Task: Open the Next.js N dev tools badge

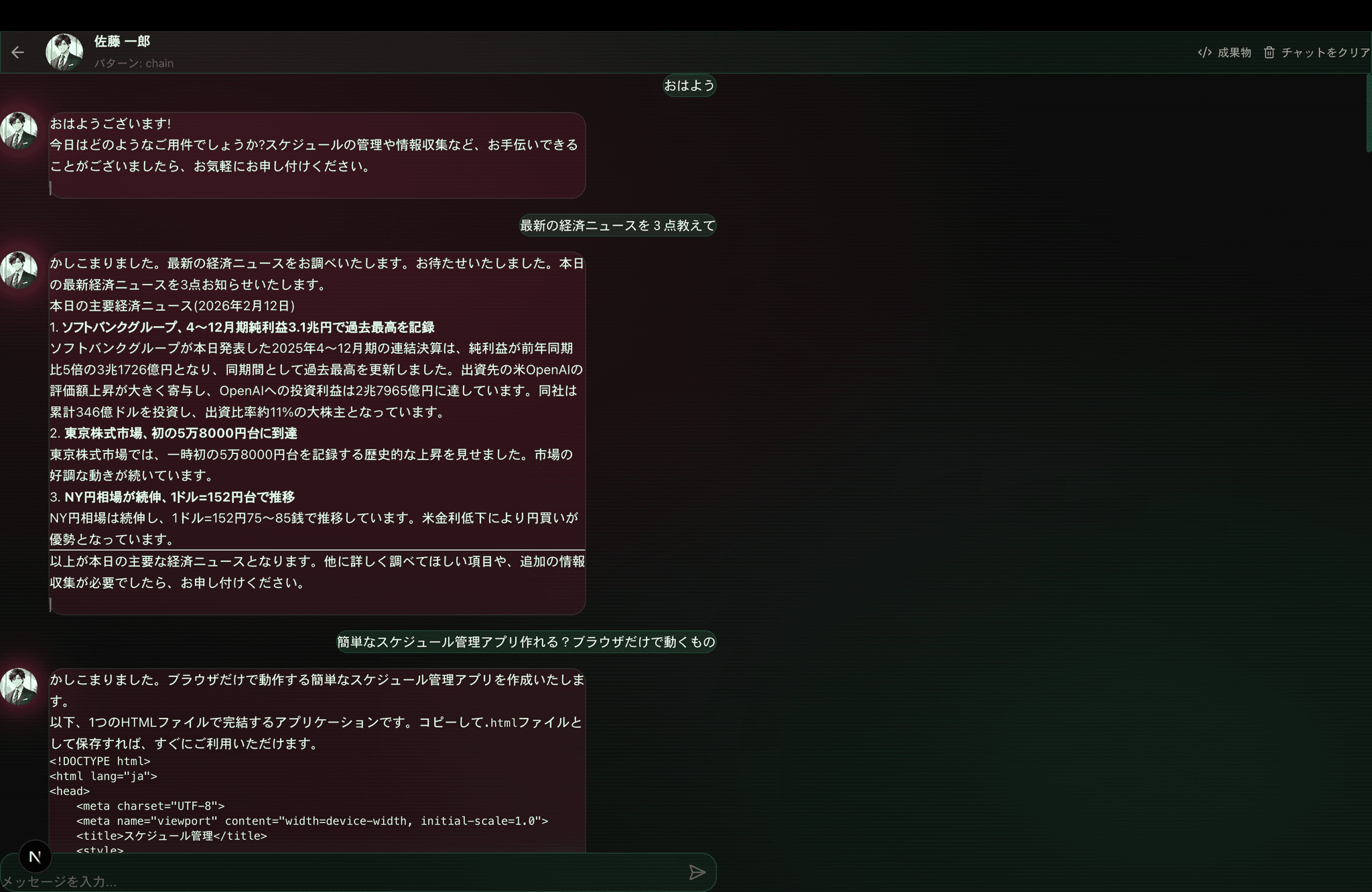Action: (35, 856)
